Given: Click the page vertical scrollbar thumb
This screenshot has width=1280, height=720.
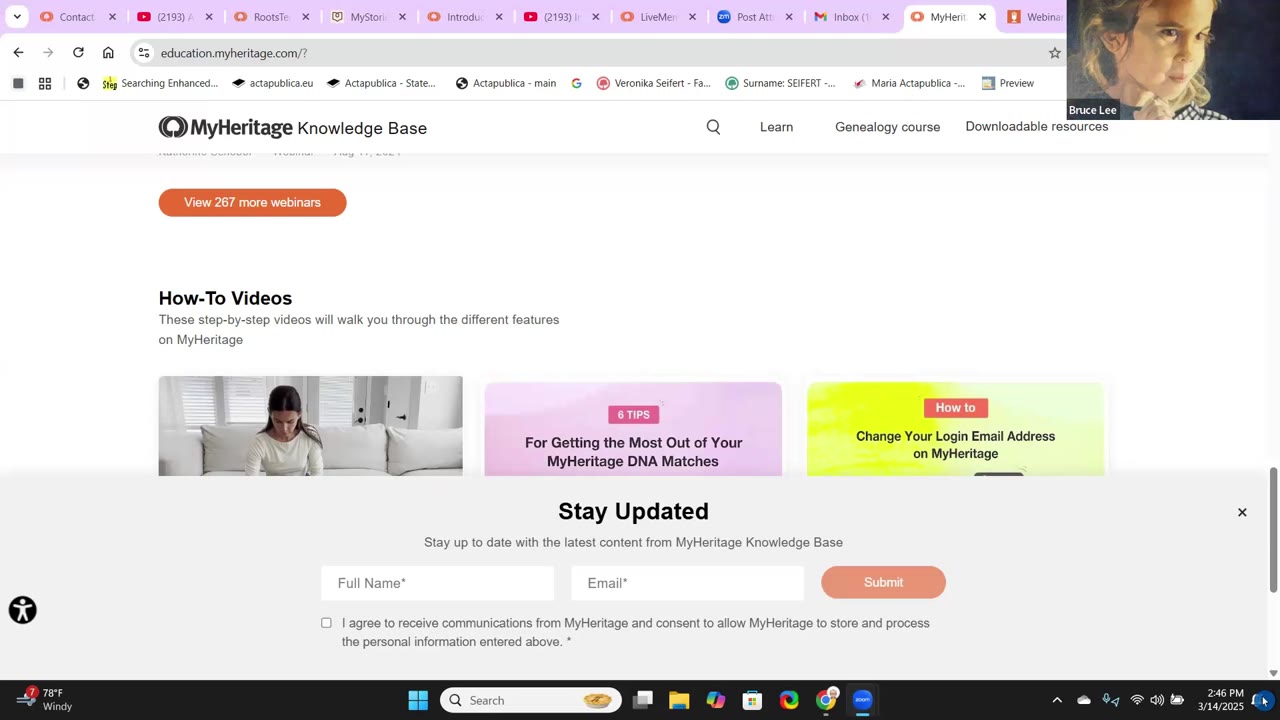Looking at the screenshot, I should pos(1273,529).
